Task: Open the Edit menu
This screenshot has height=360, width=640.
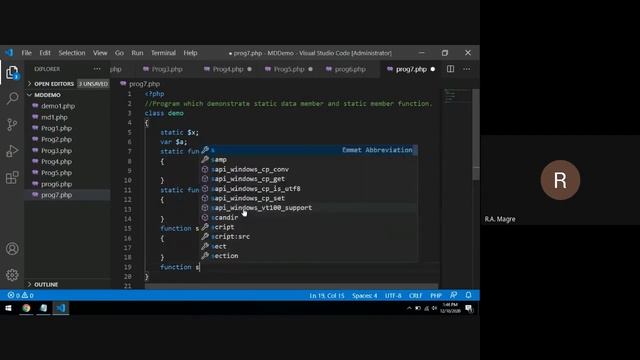Action: 45,53
